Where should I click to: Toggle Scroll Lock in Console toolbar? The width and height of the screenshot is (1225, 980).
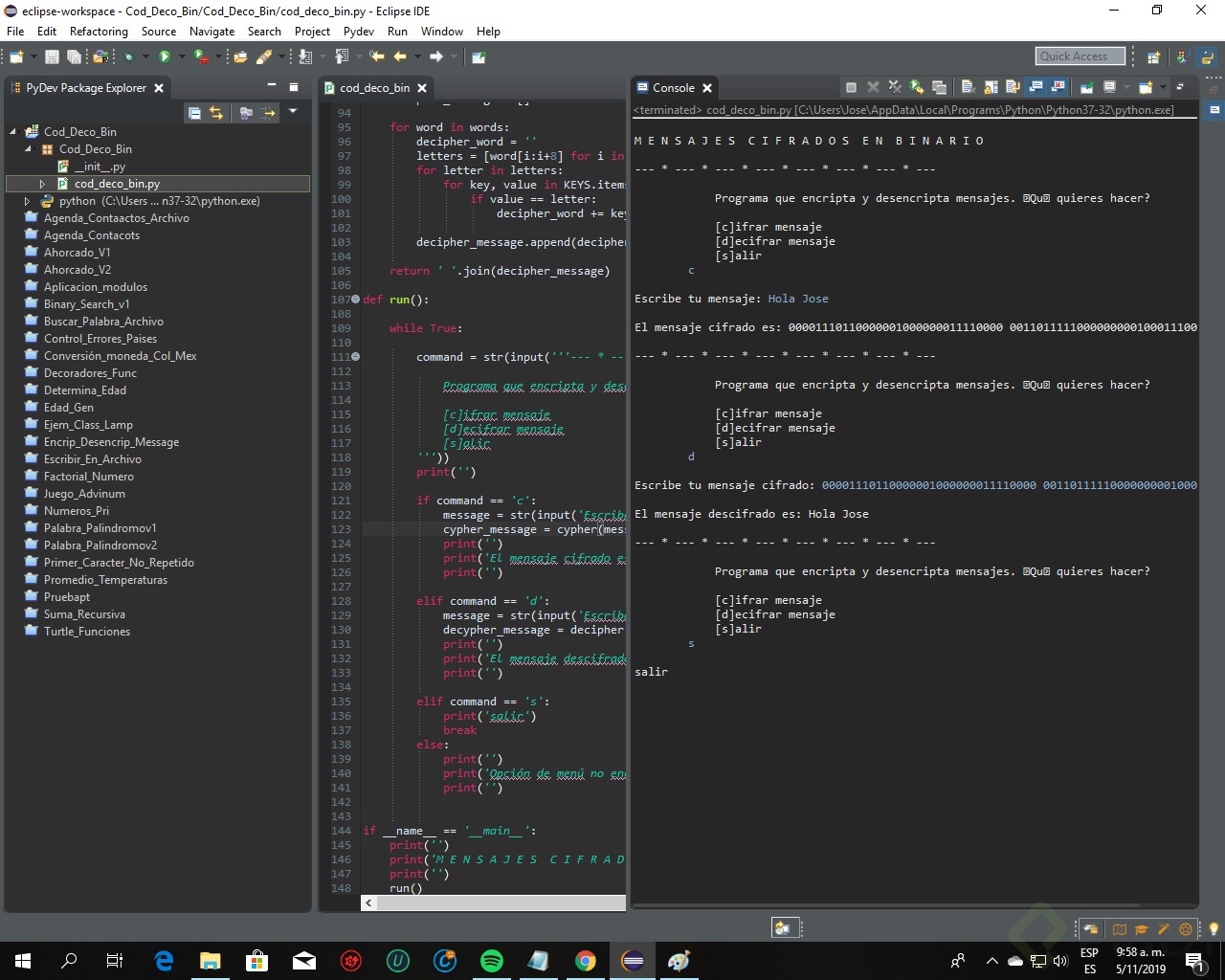pos(991,87)
